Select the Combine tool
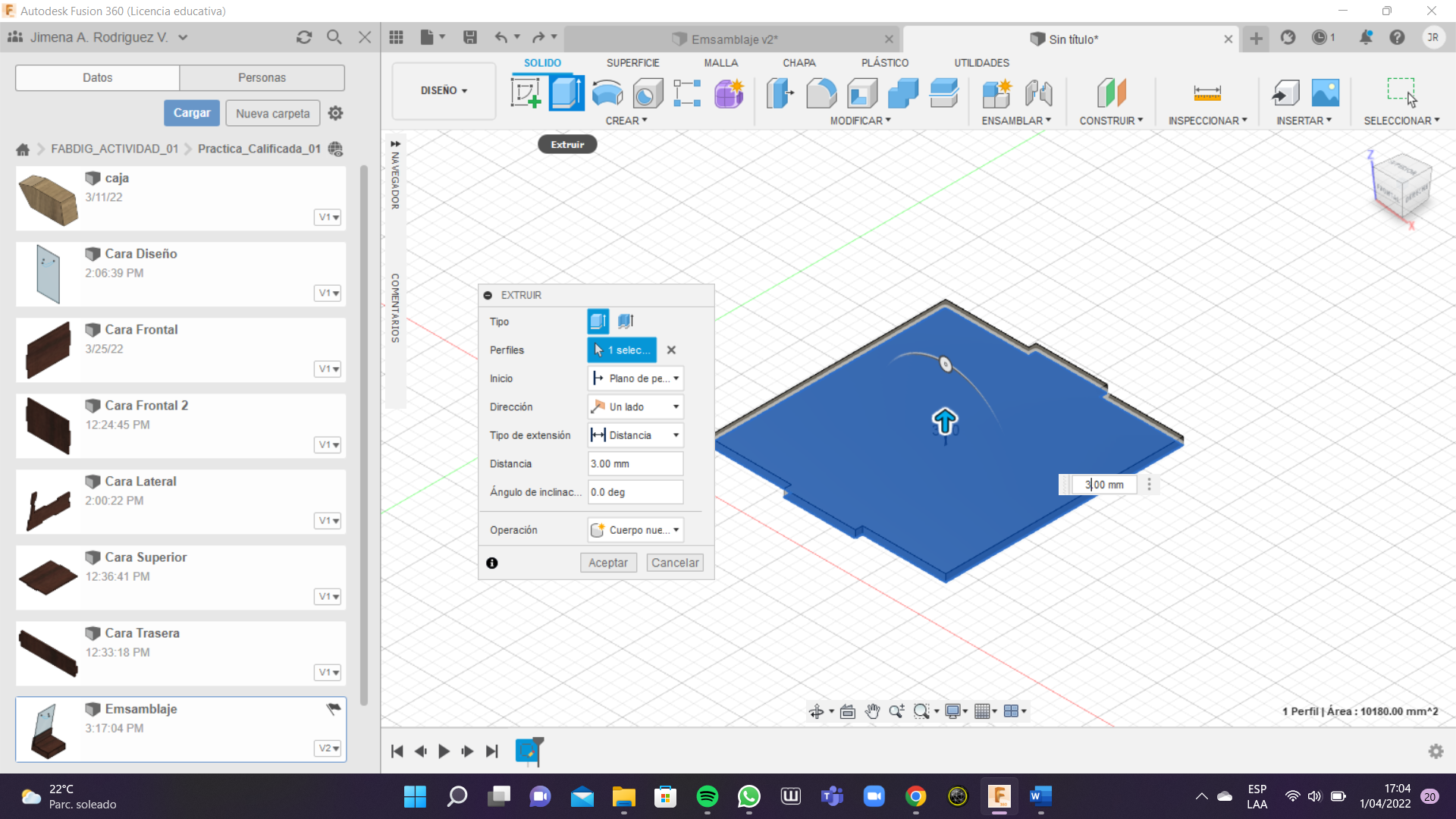1456x819 pixels. [902, 93]
